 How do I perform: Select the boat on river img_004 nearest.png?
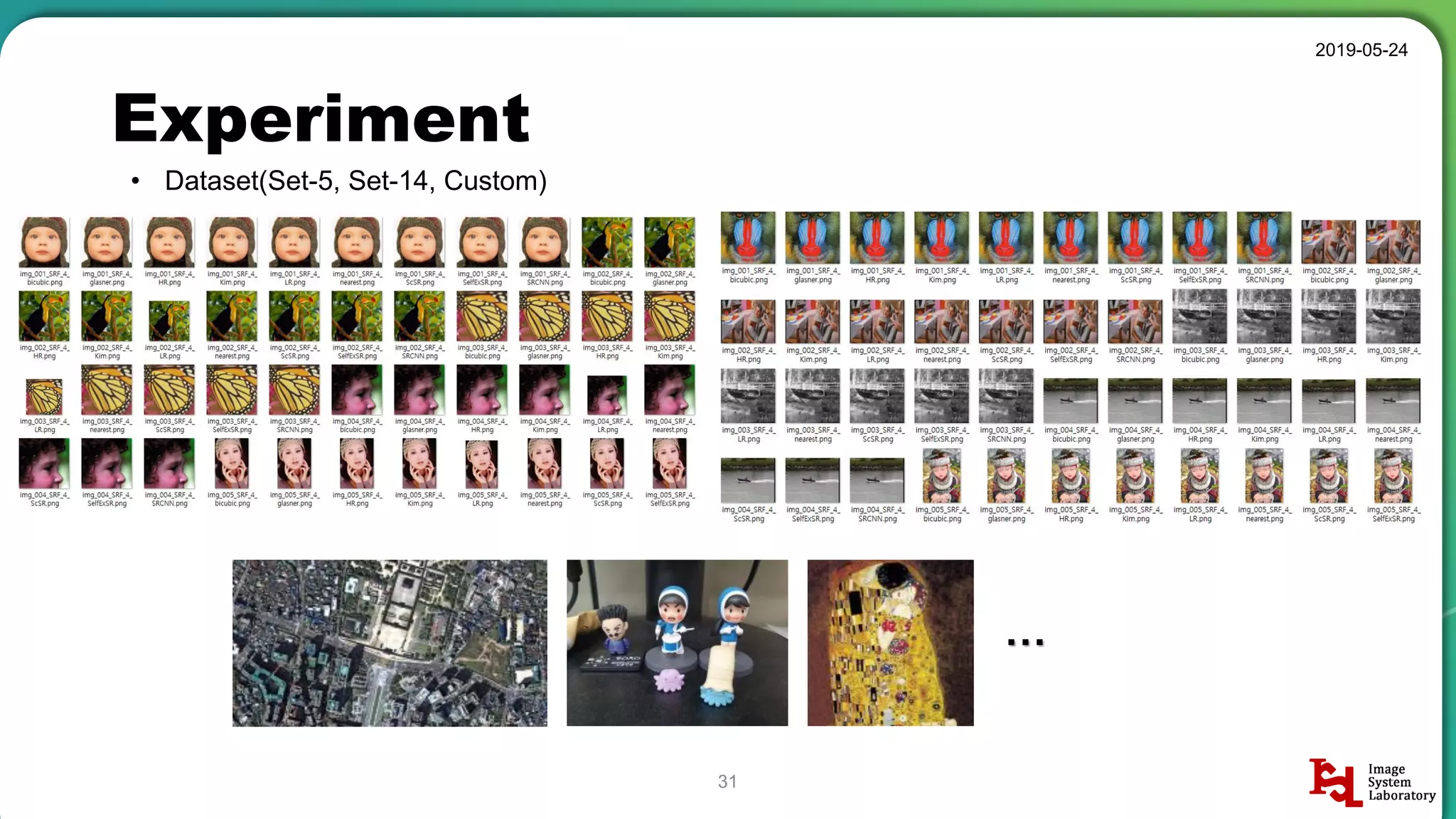[x=1393, y=401]
